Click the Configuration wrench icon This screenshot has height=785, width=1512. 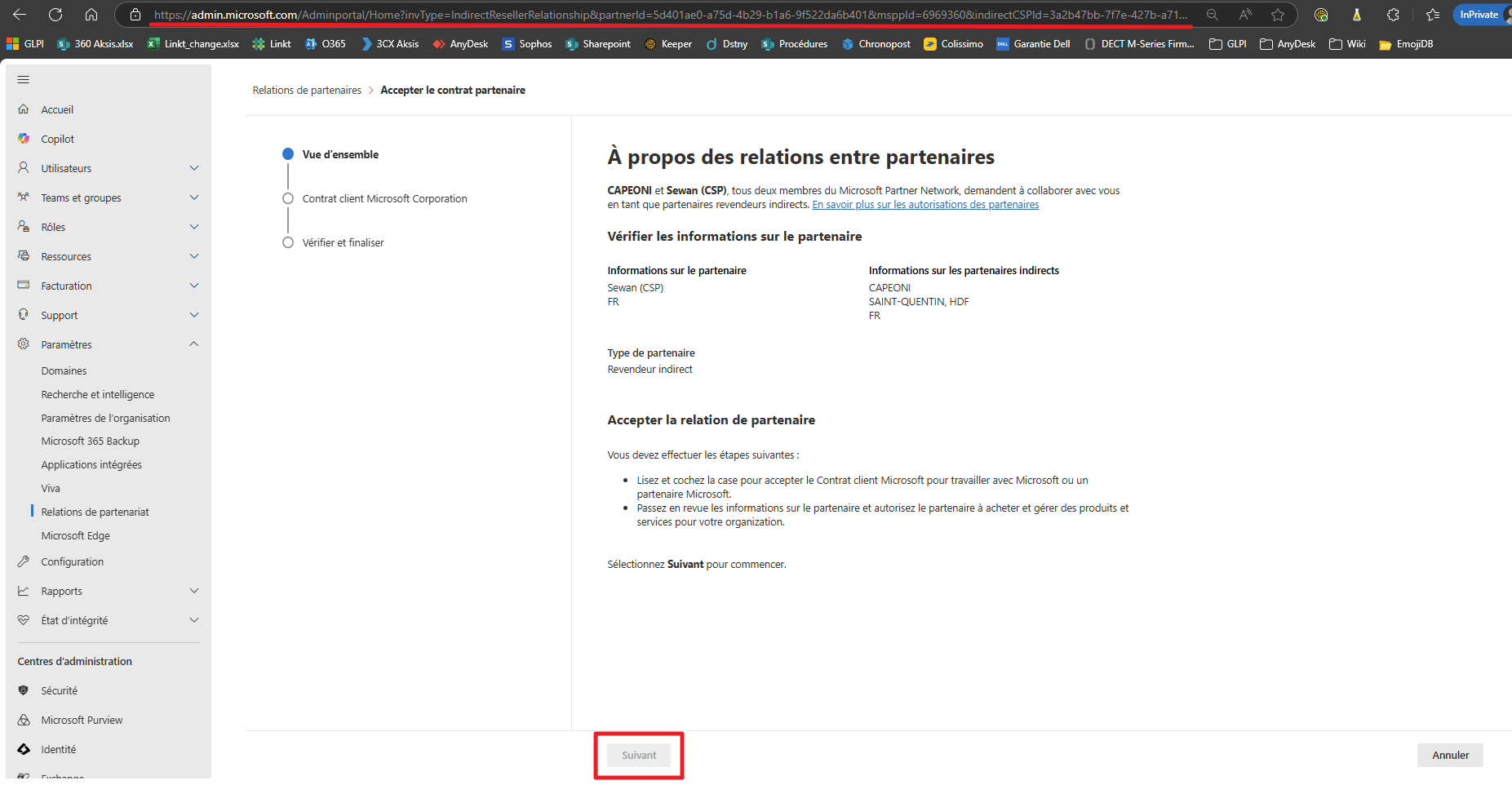(x=24, y=561)
